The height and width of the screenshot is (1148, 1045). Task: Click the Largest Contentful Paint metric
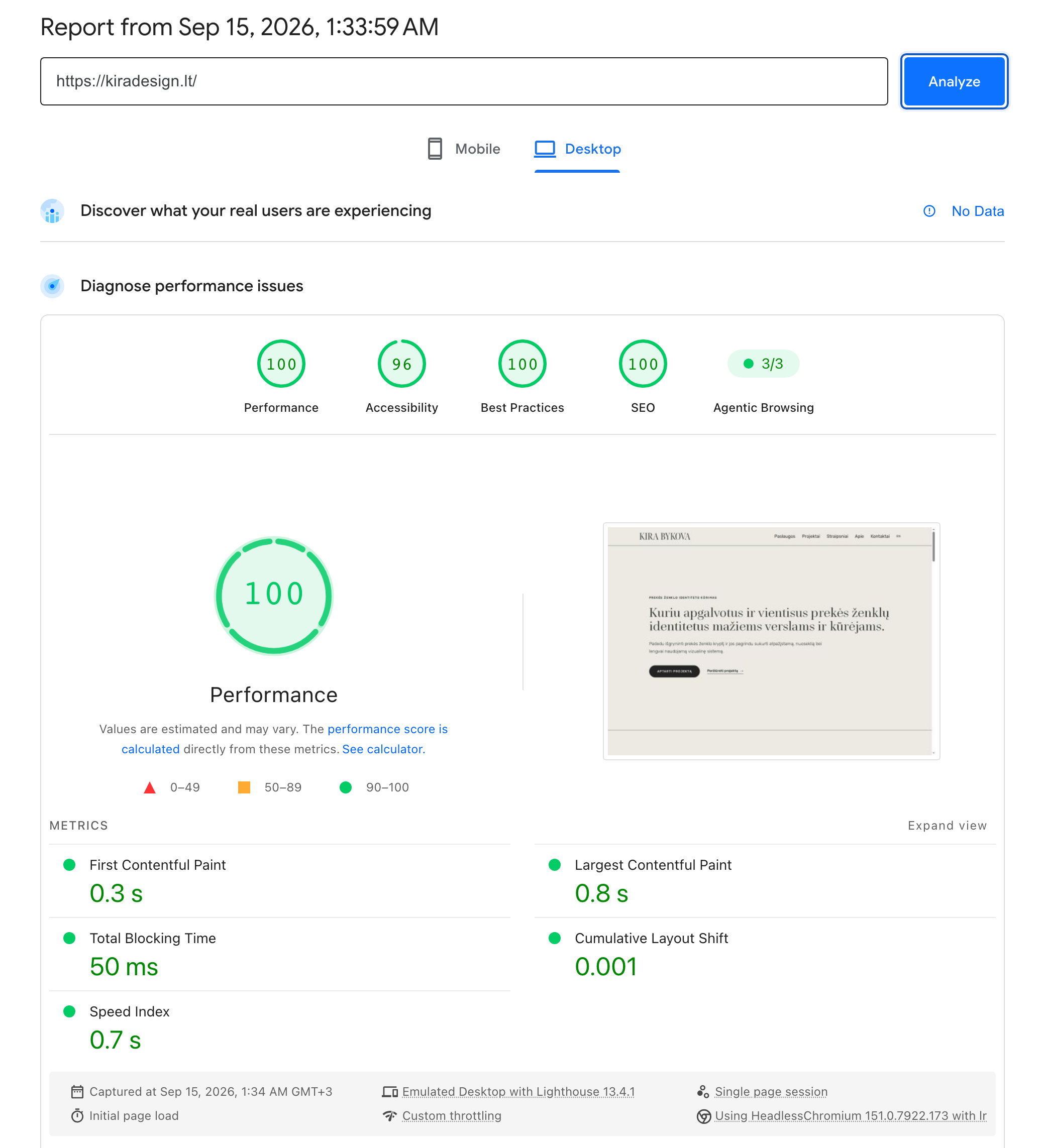pos(765,880)
